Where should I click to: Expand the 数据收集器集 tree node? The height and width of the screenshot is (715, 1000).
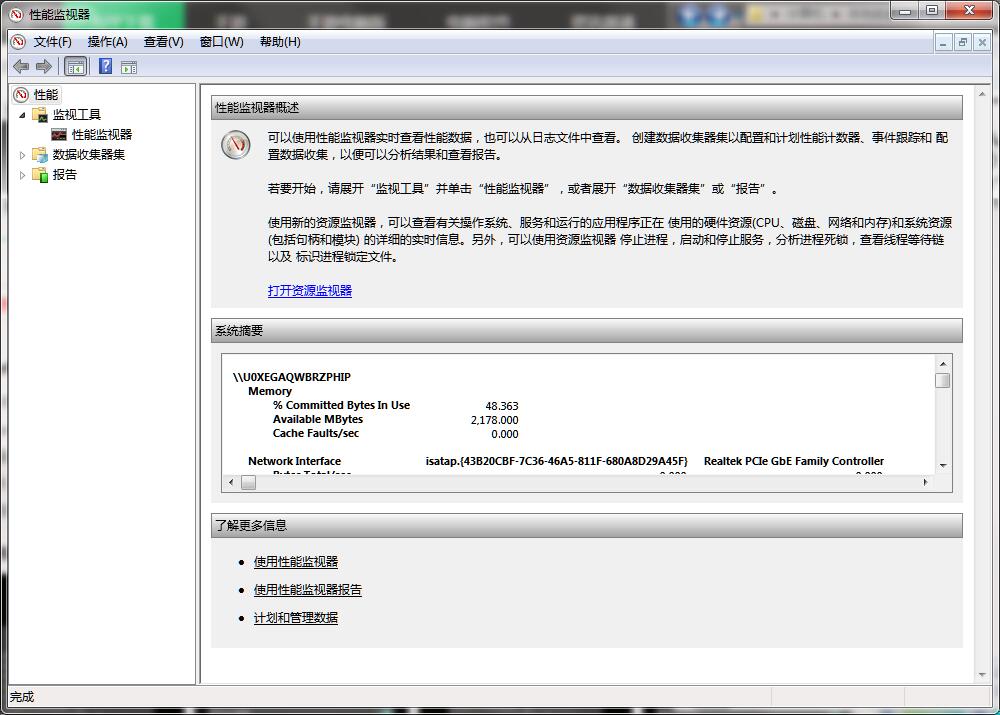click(22, 155)
